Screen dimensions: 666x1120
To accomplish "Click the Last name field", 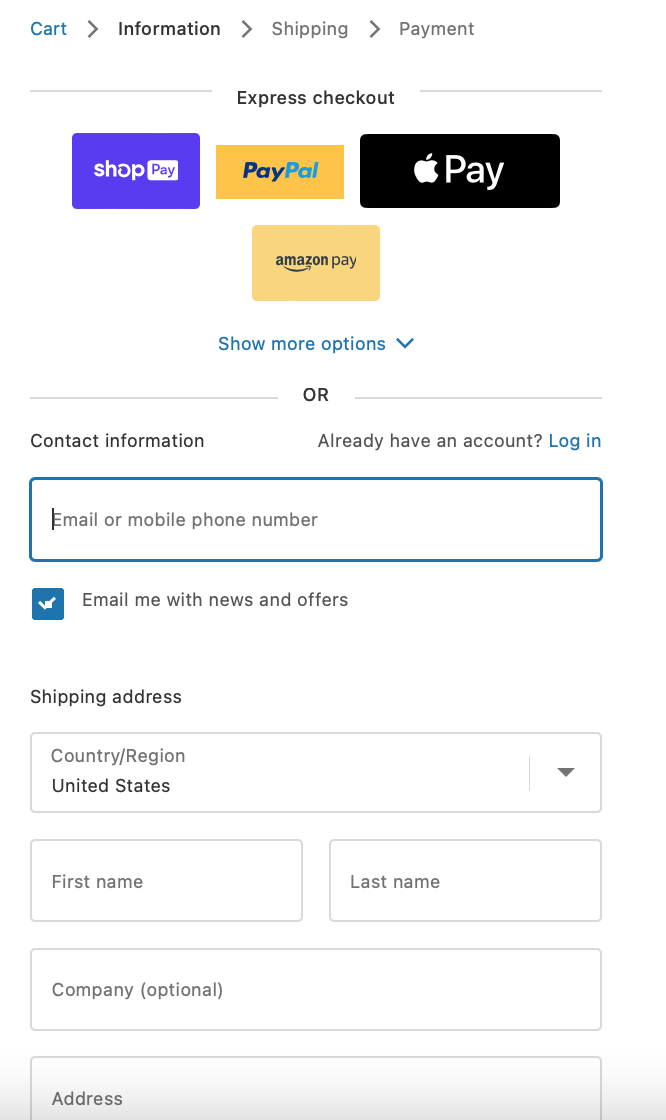I will click(465, 881).
